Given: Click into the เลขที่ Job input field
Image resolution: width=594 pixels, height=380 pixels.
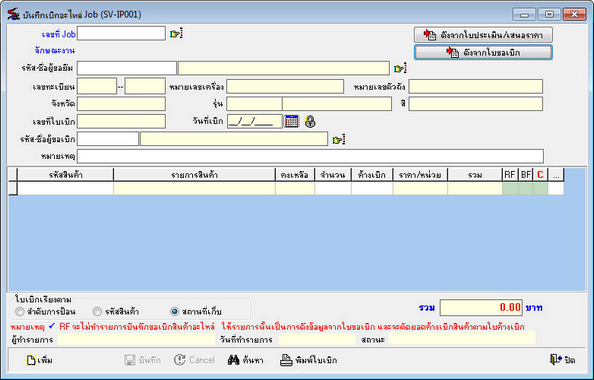Looking at the screenshot, I should (121, 33).
